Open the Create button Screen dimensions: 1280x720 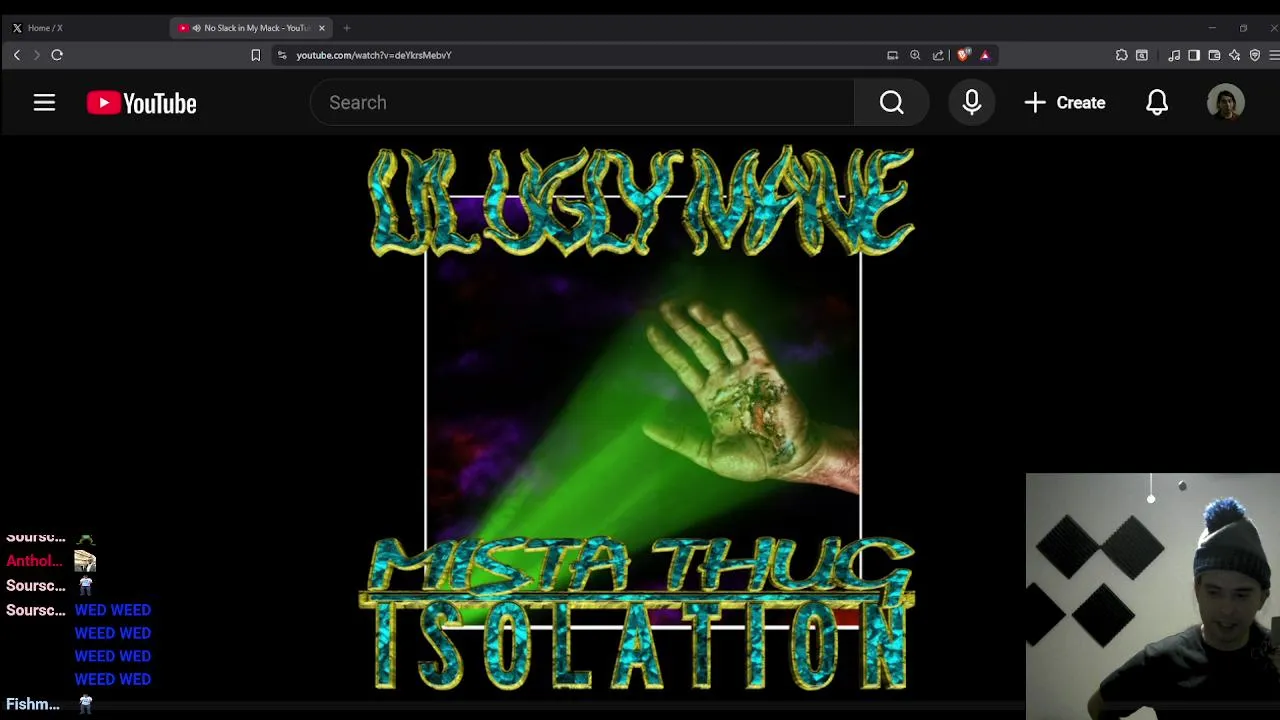(x=1065, y=103)
